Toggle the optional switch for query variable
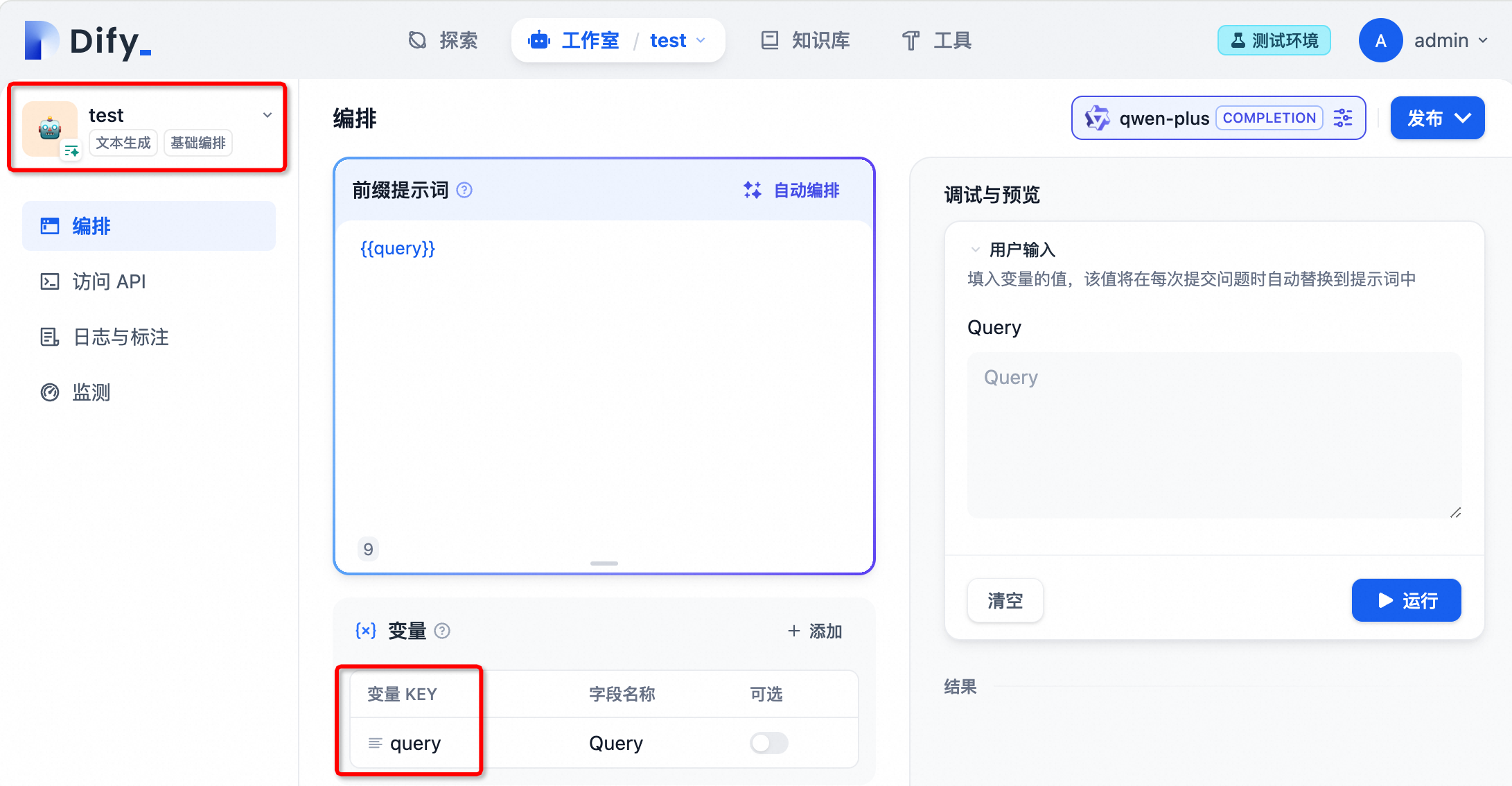 pyautogui.click(x=768, y=743)
